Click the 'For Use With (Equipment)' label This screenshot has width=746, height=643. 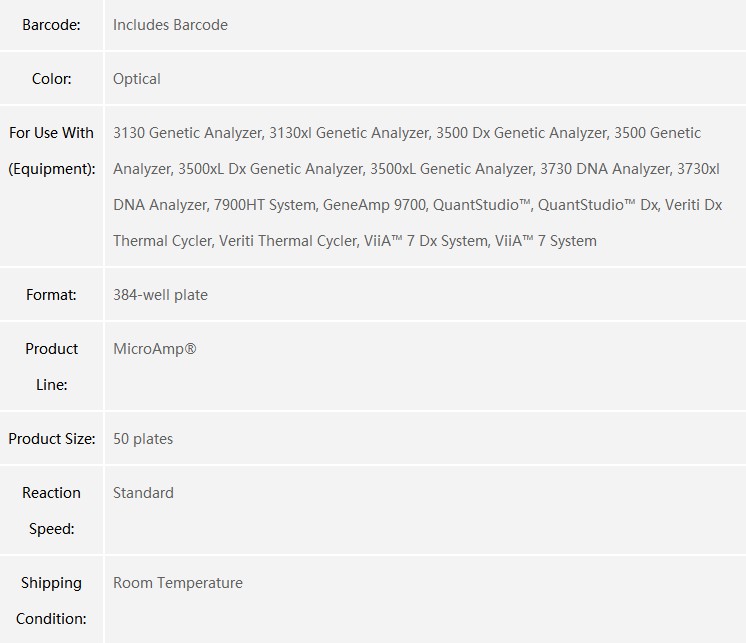tap(51, 151)
